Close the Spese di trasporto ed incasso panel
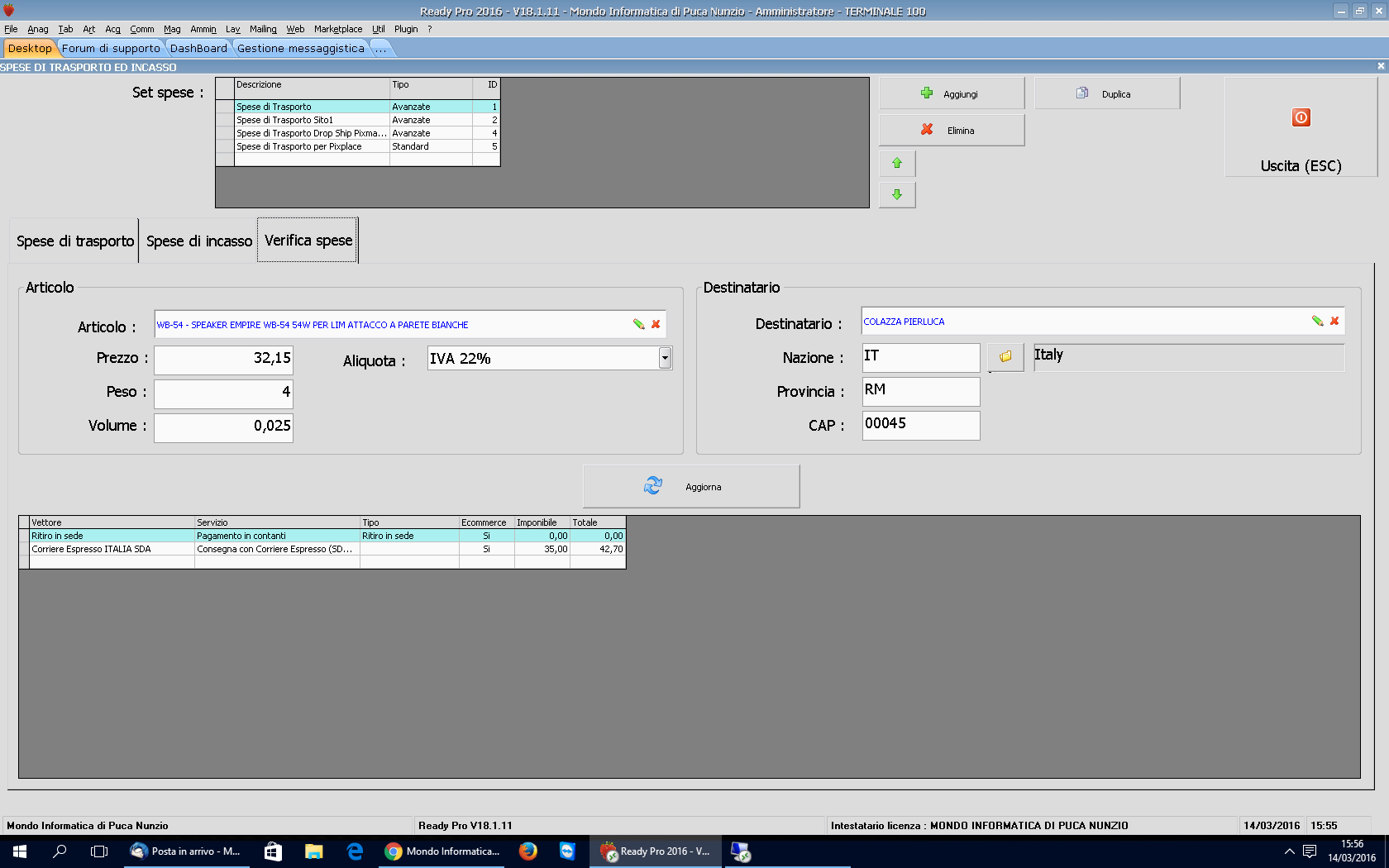 [1381, 66]
